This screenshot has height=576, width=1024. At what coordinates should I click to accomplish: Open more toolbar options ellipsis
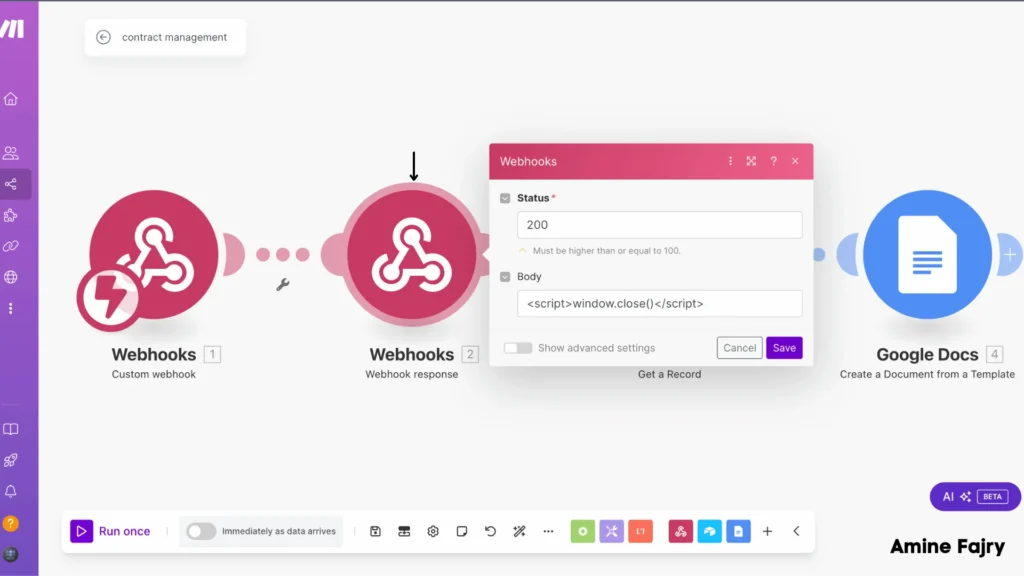pos(548,531)
